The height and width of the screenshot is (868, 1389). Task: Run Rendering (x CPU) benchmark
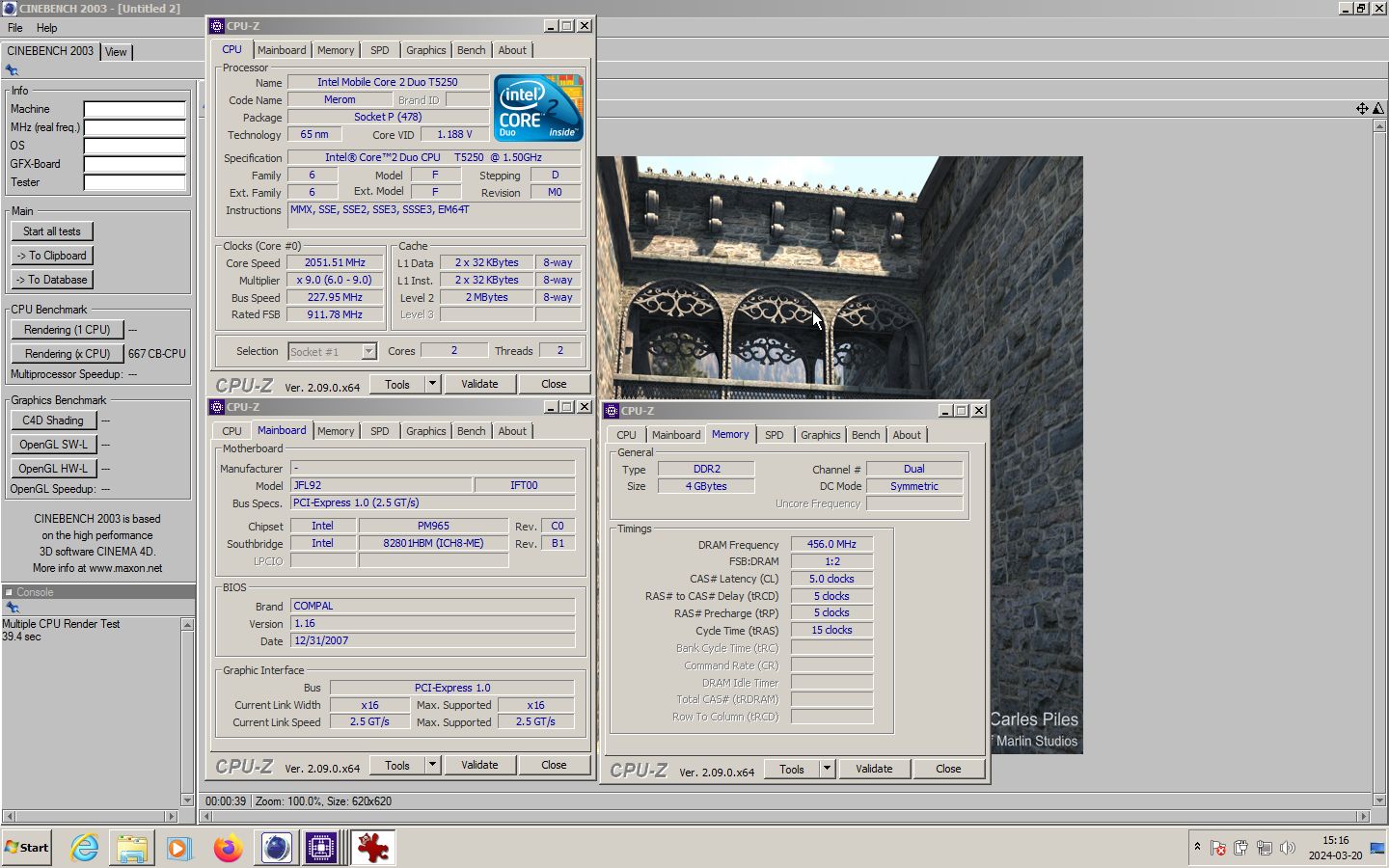tap(68, 354)
